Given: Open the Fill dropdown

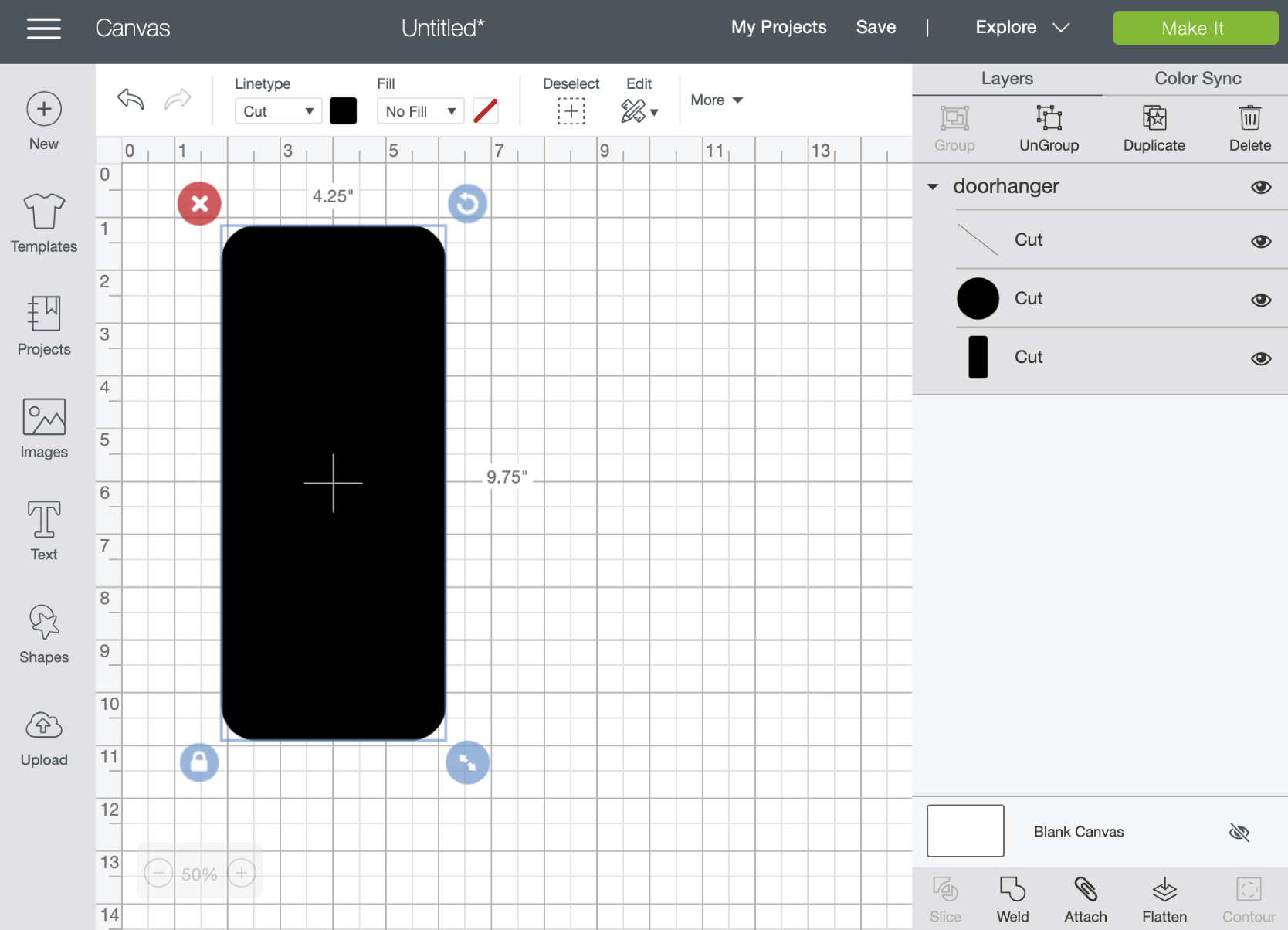Looking at the screenshot, I should [x=420, y=111].
